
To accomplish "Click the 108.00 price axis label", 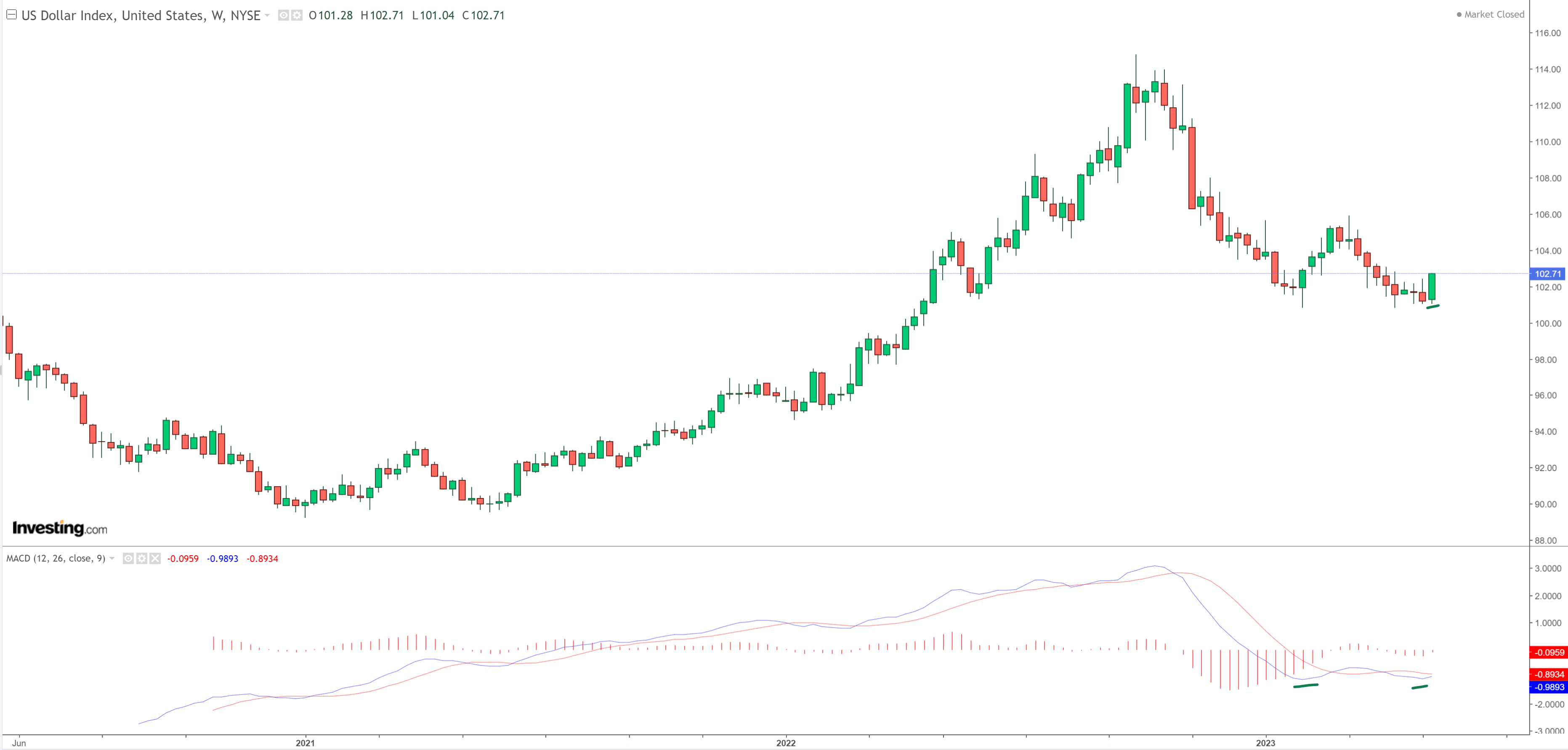I will (1547, 178).
